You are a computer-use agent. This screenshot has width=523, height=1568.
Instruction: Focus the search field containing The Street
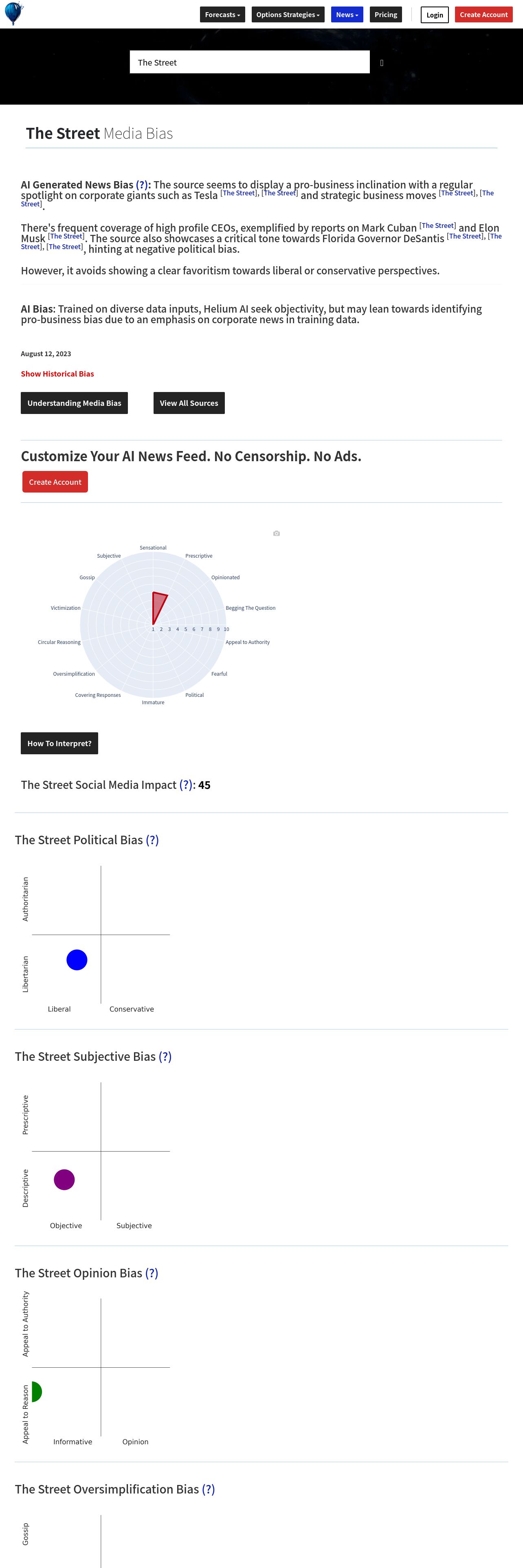tap(250, 62)
